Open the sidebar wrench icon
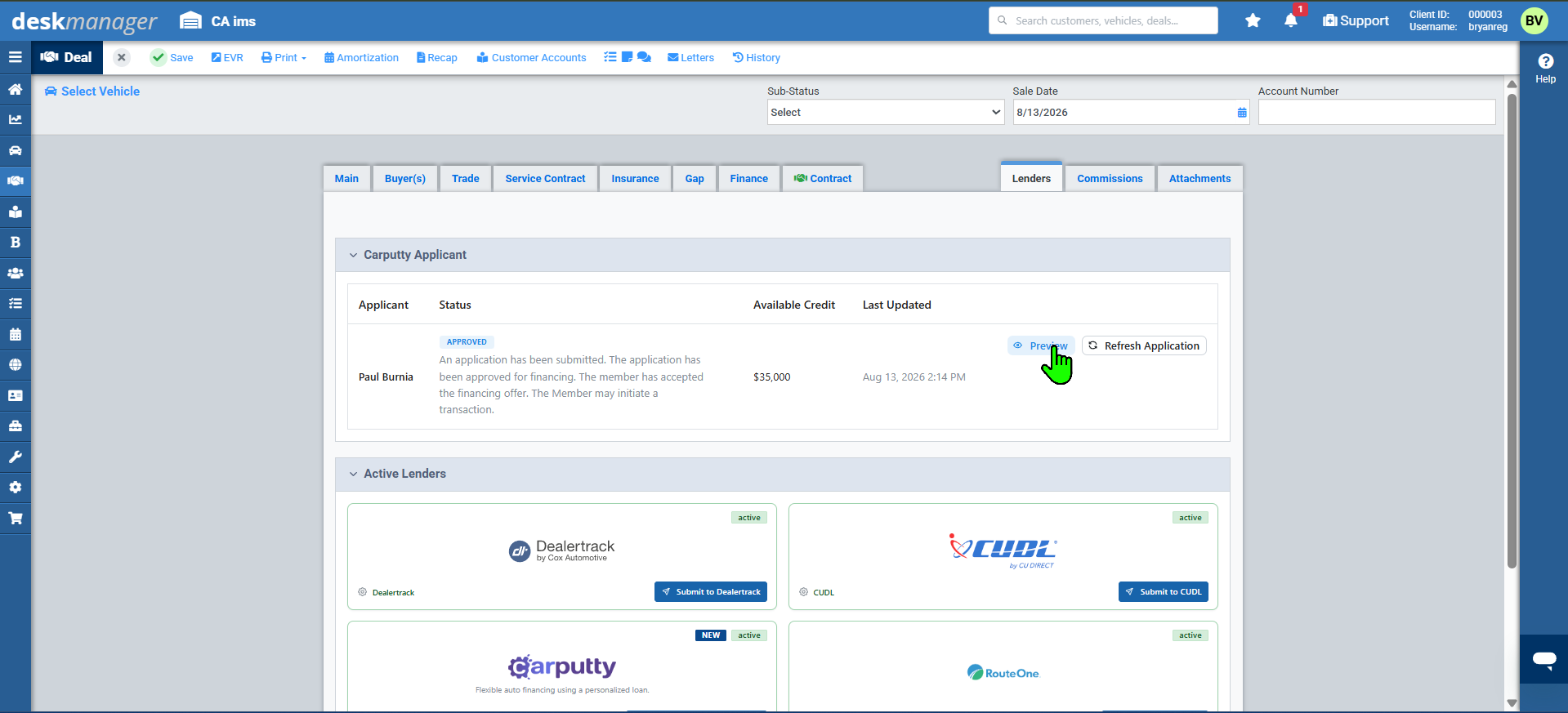This screenshot has height=713, width=1568. pos(15,457)
